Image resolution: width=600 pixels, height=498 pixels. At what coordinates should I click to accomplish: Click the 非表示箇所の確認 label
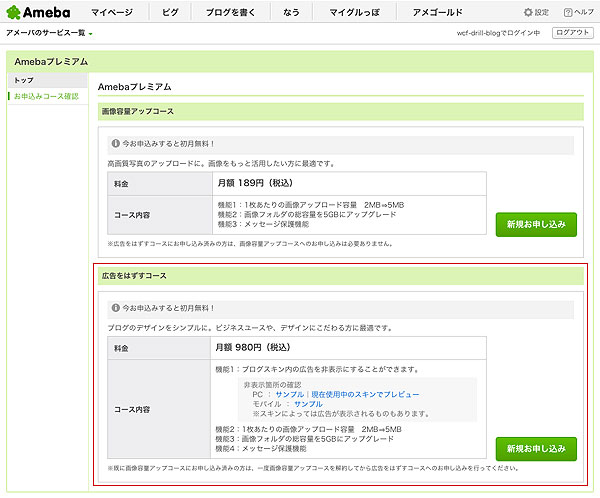(272, 385)
